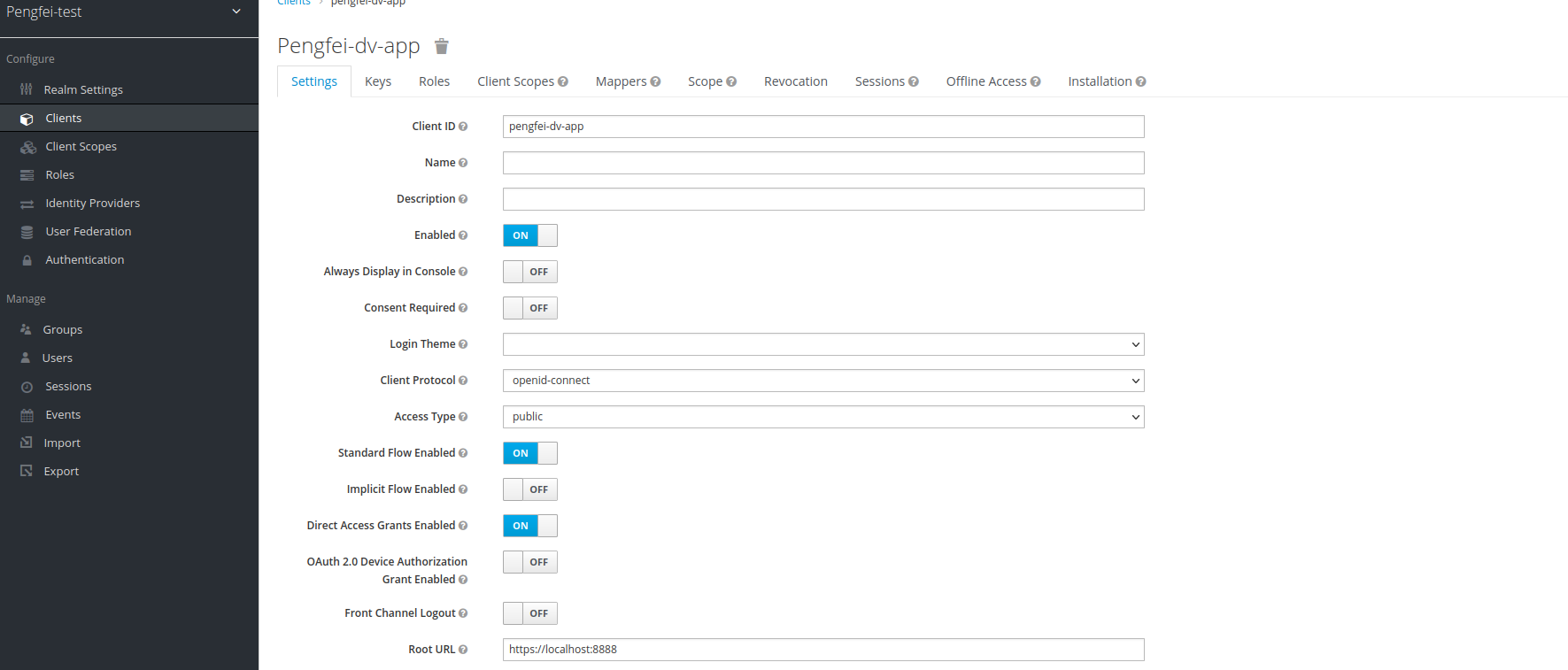The height and width of the screenshot is (670, 1568).
Task: Click the Events calendar icon
Action: click(27, 415)
